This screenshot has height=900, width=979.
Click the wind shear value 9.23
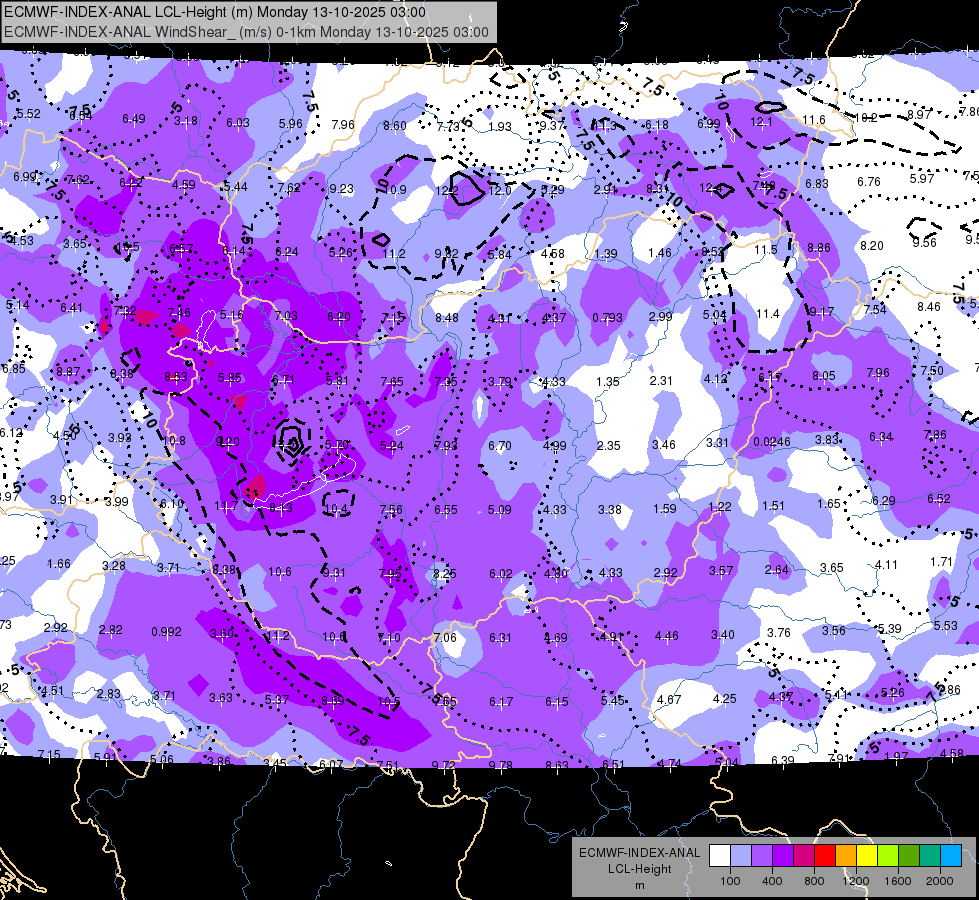342,189
